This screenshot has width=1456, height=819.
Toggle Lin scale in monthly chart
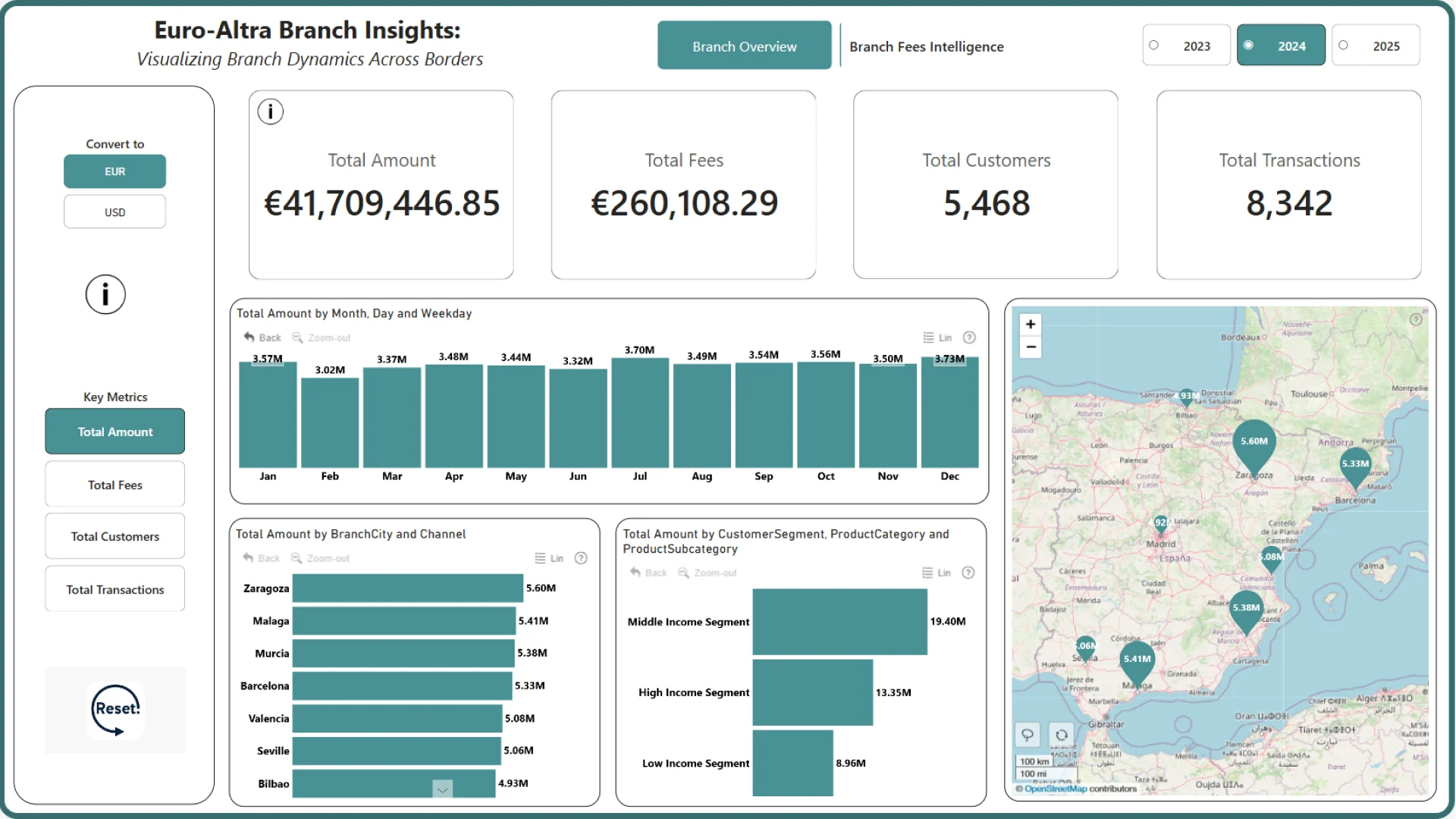click(x=937, y=337)
